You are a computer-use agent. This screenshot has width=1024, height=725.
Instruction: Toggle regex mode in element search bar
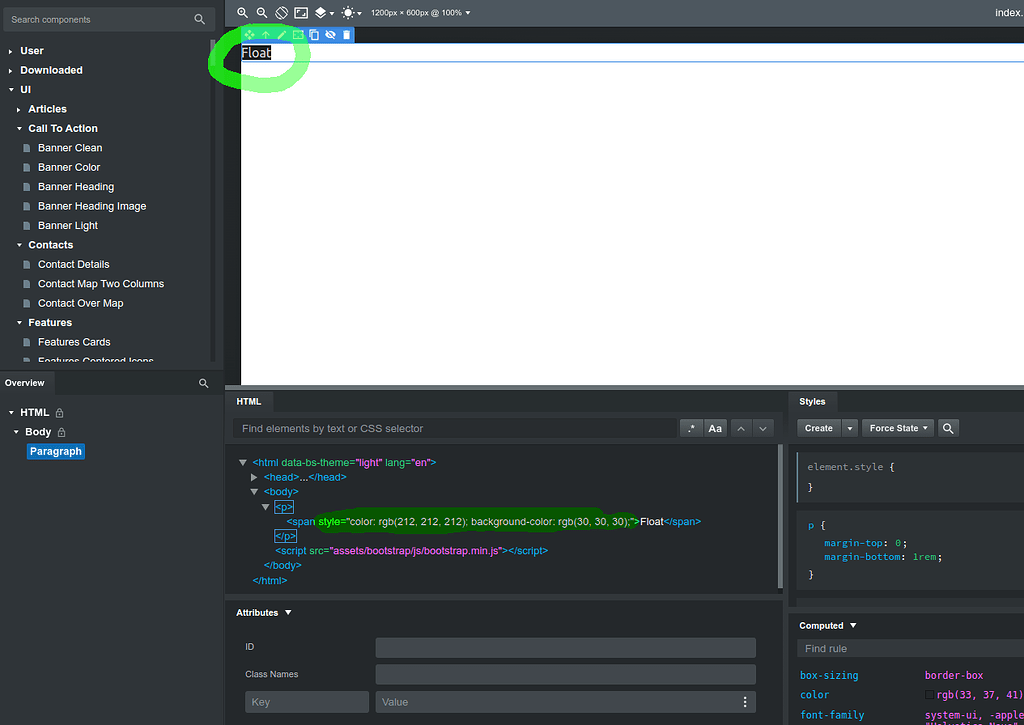tap(691, 428)
